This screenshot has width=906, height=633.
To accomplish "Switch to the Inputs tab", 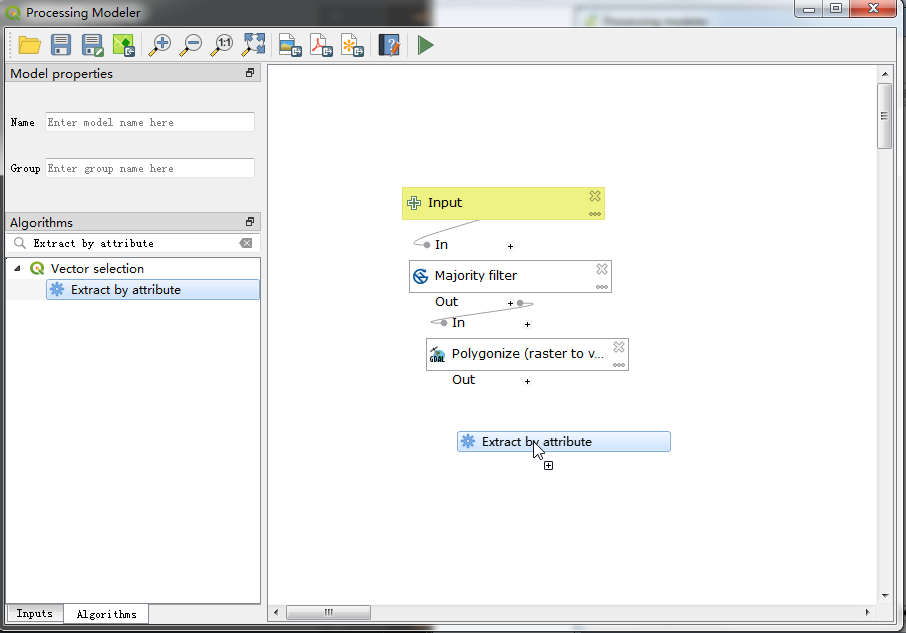I will click(34, 613).
